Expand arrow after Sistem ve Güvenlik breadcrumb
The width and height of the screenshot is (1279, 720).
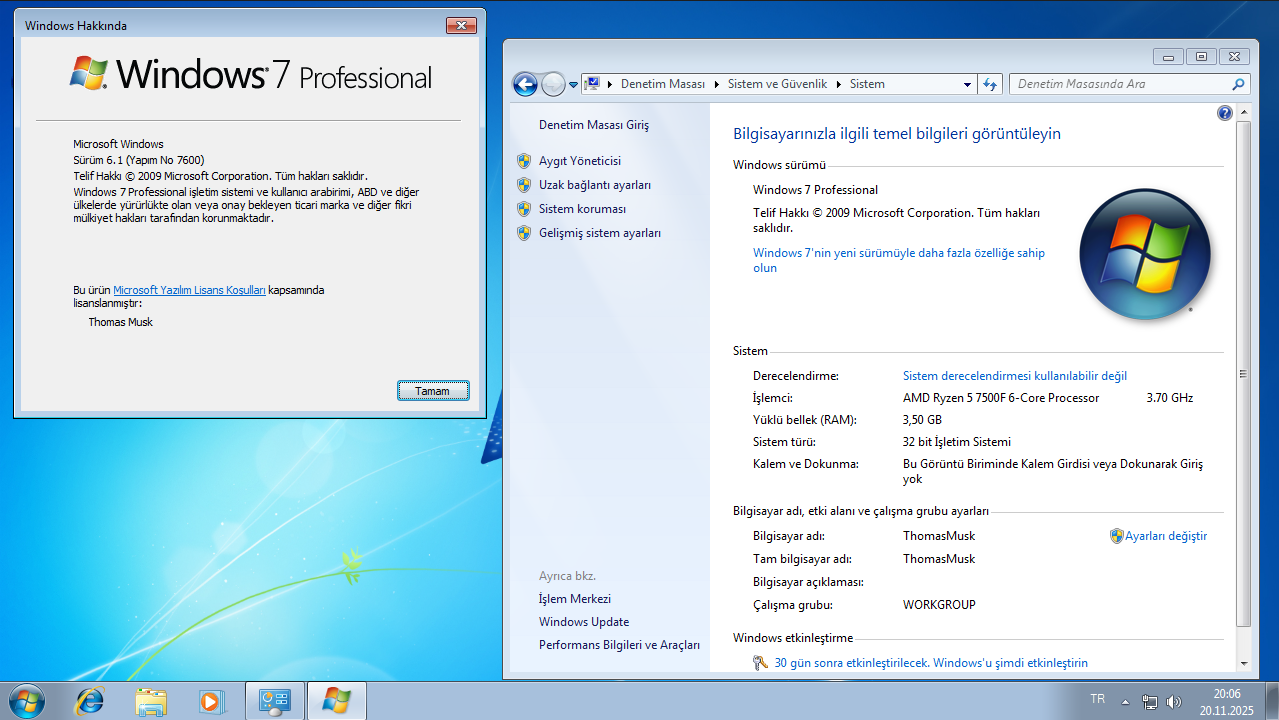(838, 84)
